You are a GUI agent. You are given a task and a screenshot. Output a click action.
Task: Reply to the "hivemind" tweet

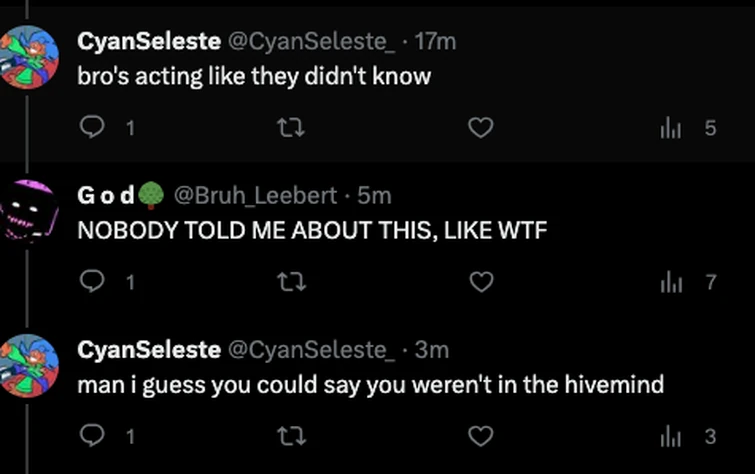coord(92,437)
